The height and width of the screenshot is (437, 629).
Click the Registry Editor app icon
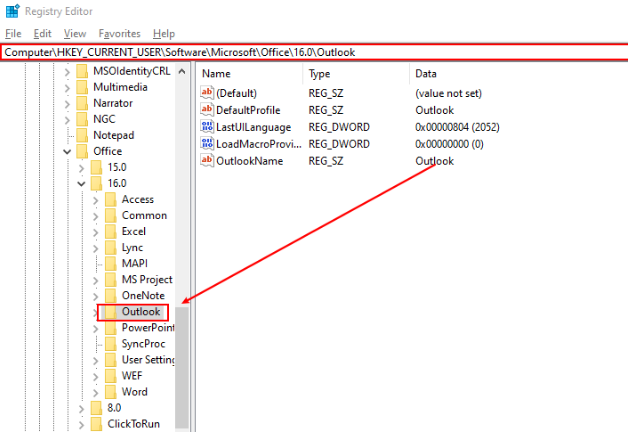pyautogui.click(x=12, y=11)
